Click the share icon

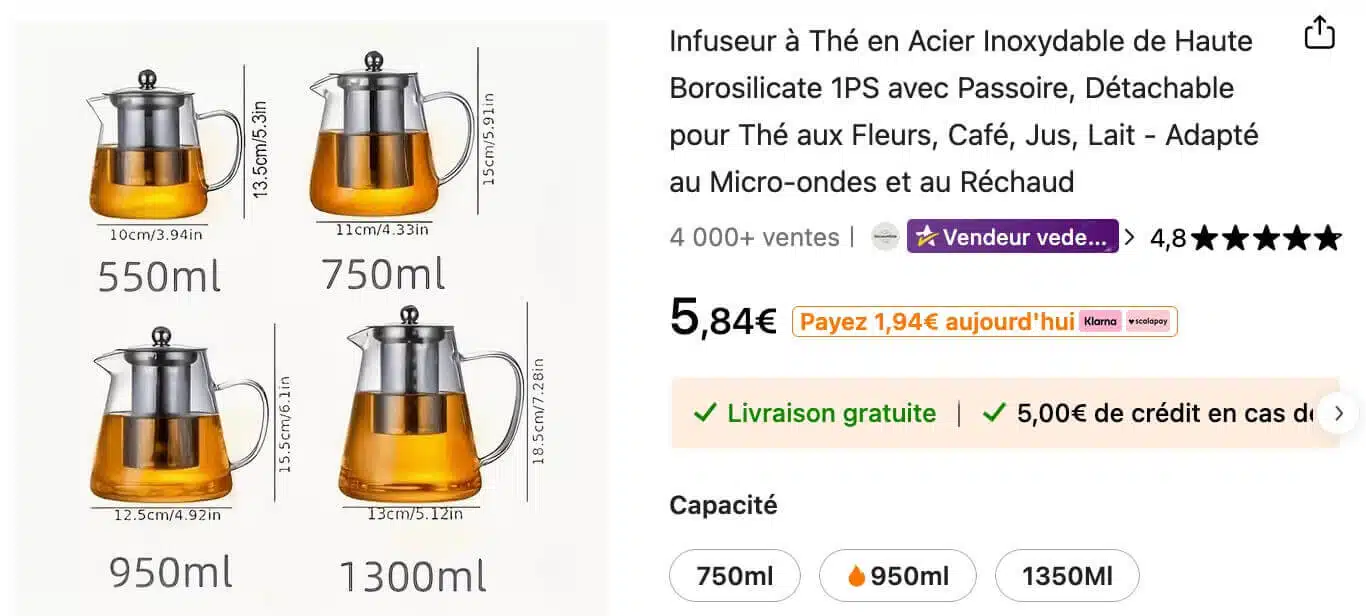coord(1319,33)
